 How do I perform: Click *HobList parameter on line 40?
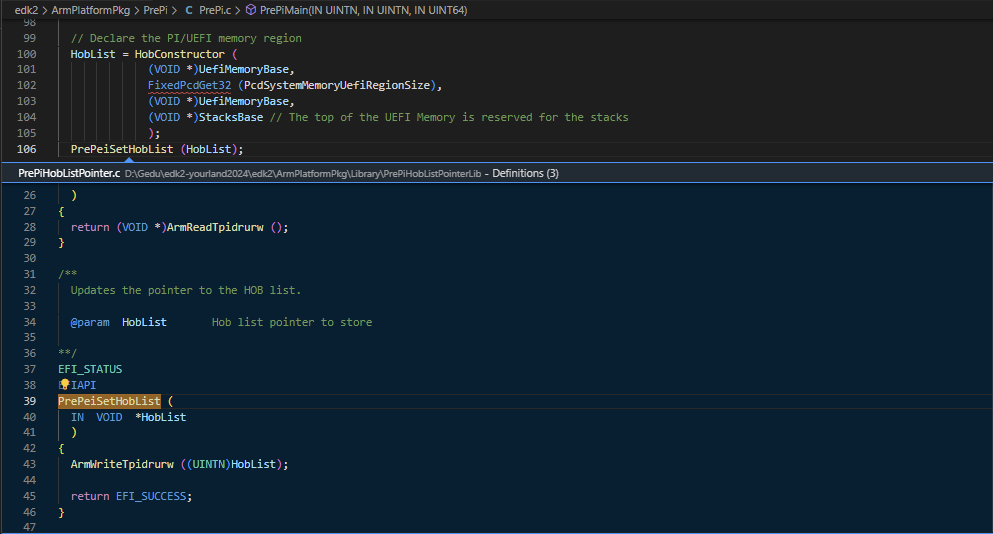coord(161,417)
